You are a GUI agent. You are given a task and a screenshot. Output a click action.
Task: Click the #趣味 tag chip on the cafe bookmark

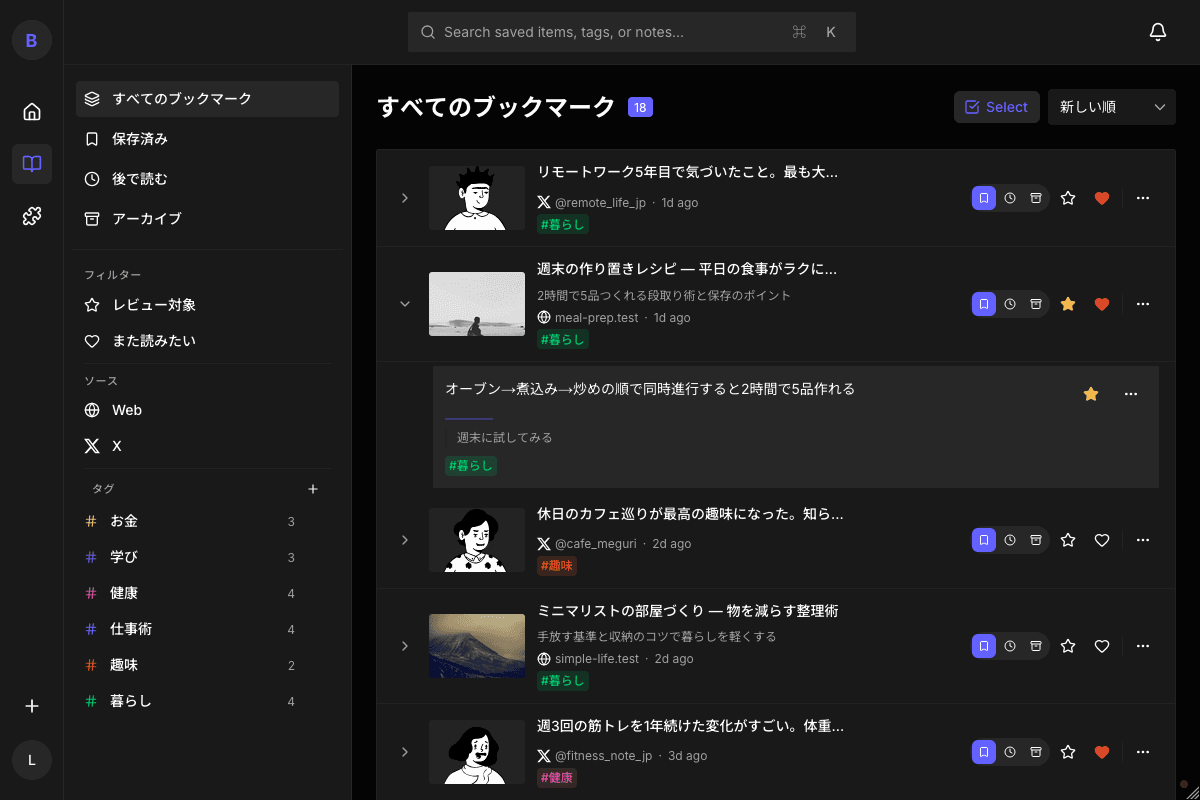coord(557,566)
